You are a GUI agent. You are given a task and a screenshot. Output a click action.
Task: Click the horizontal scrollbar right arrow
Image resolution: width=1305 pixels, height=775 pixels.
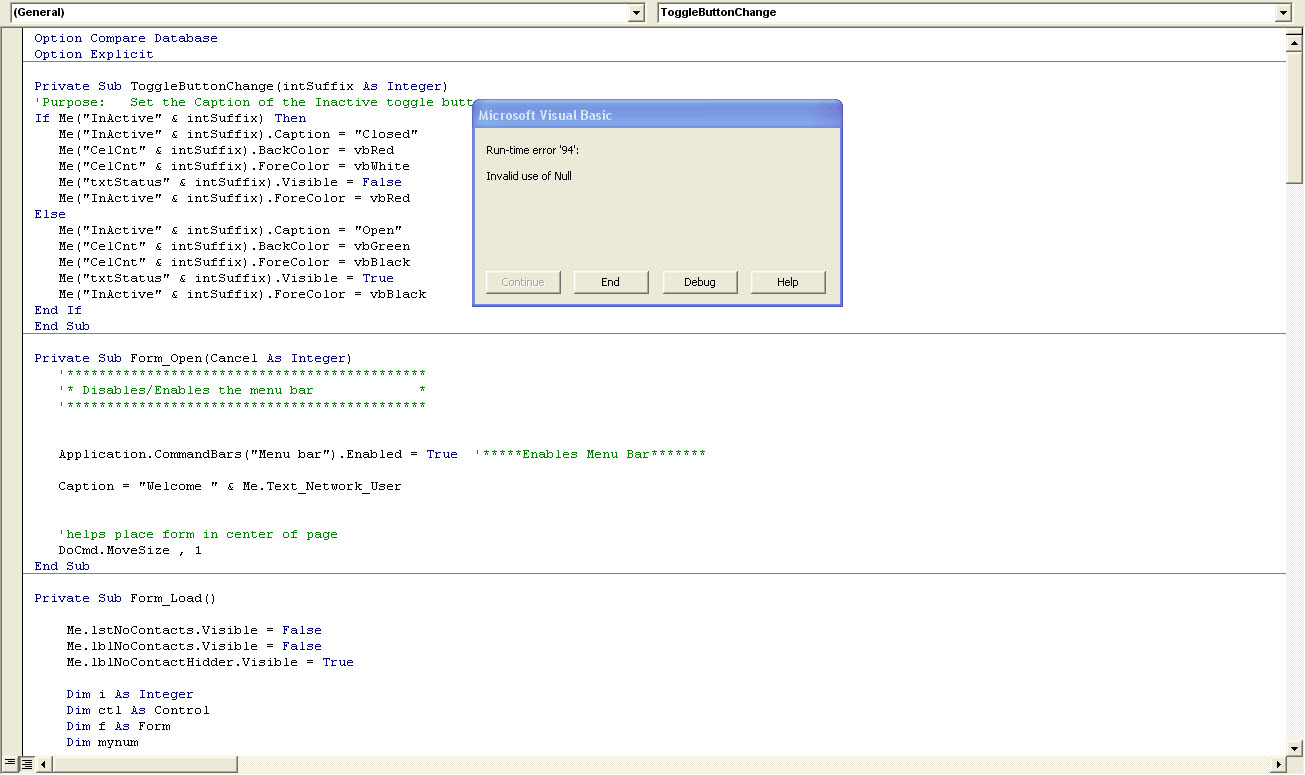1277,765
